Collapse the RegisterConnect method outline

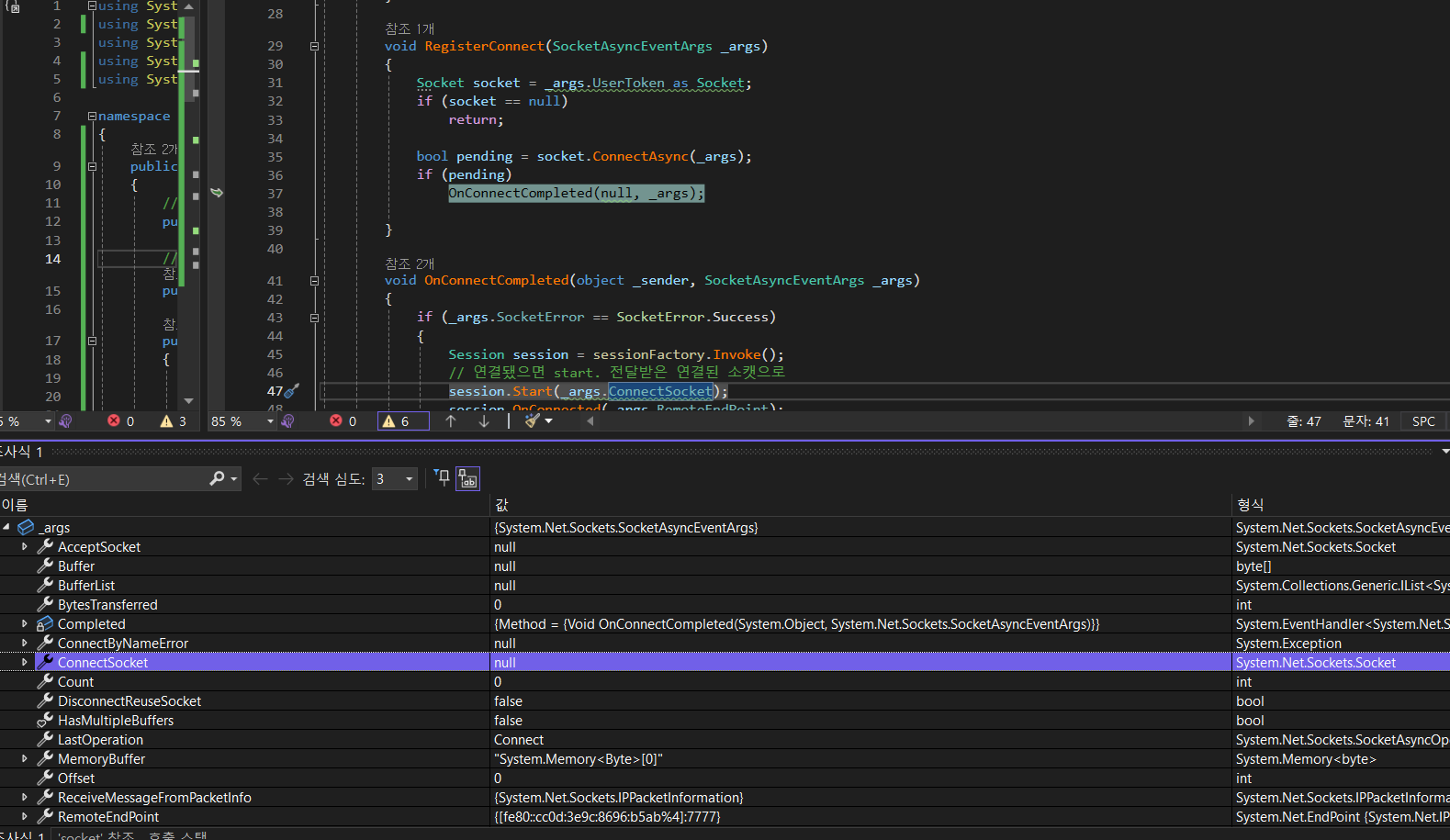pyautogui.click(x=314, y=46)
